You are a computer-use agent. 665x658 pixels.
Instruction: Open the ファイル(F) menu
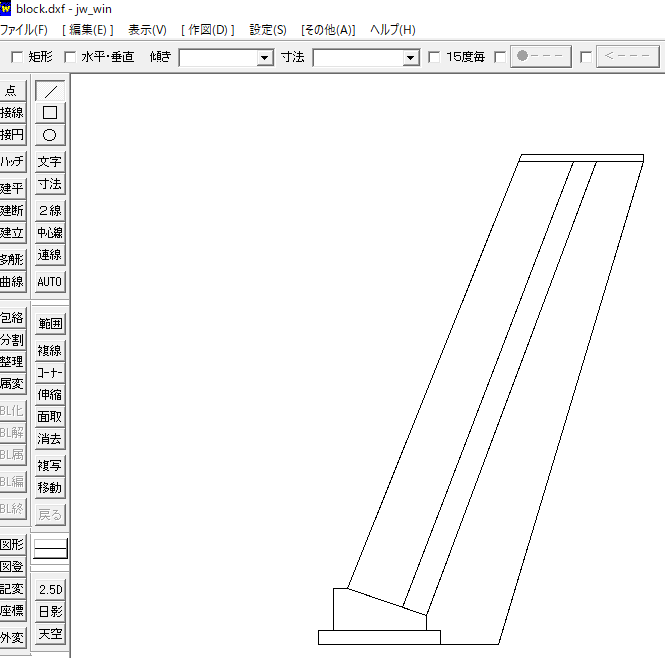24,30
